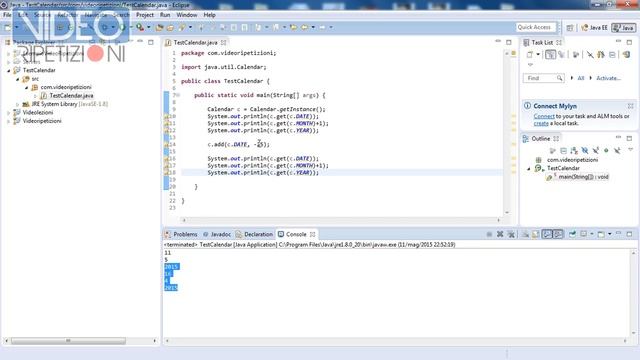Collapse the TestCalendar project node
Viewport: 640px width, 360px height.
coord(9,70)
